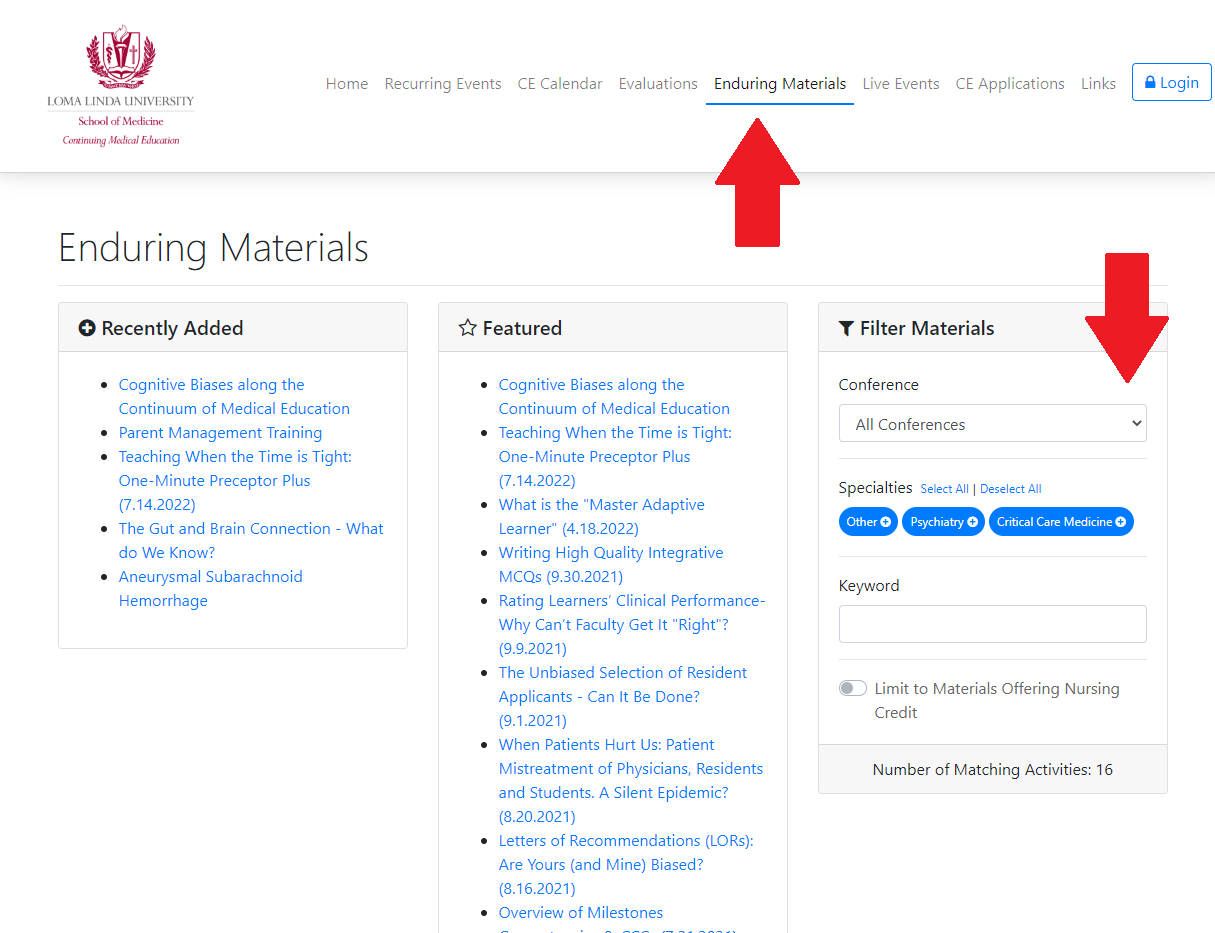Switch to the CE Calendar menu item
Screen dimensions: 1215x933
point(560,84)
